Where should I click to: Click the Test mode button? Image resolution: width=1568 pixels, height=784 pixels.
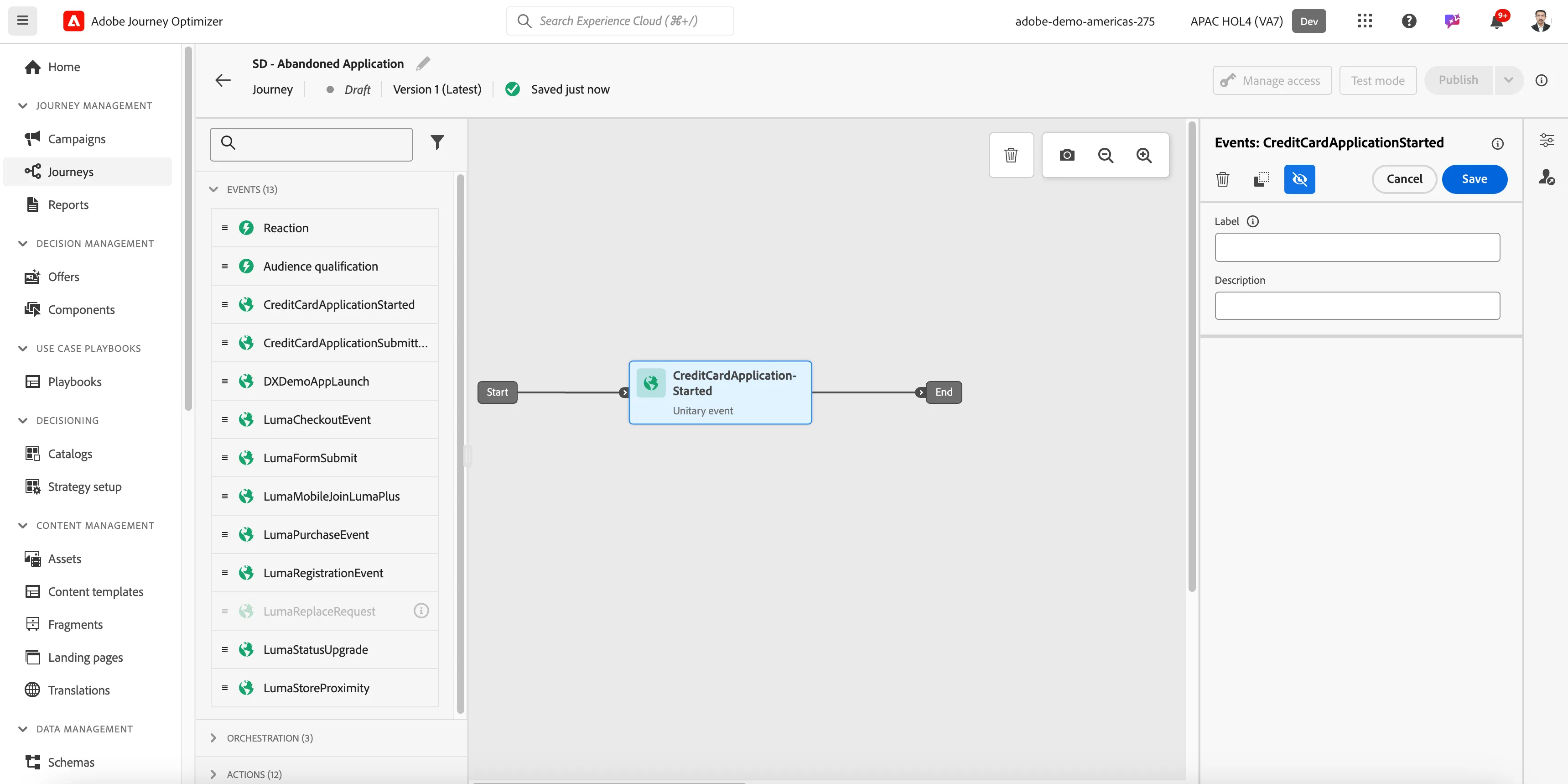coord(1377,80)
